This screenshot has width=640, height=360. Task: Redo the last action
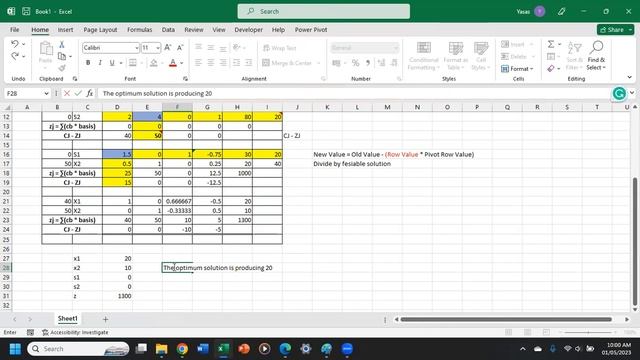tap(15, 56)
